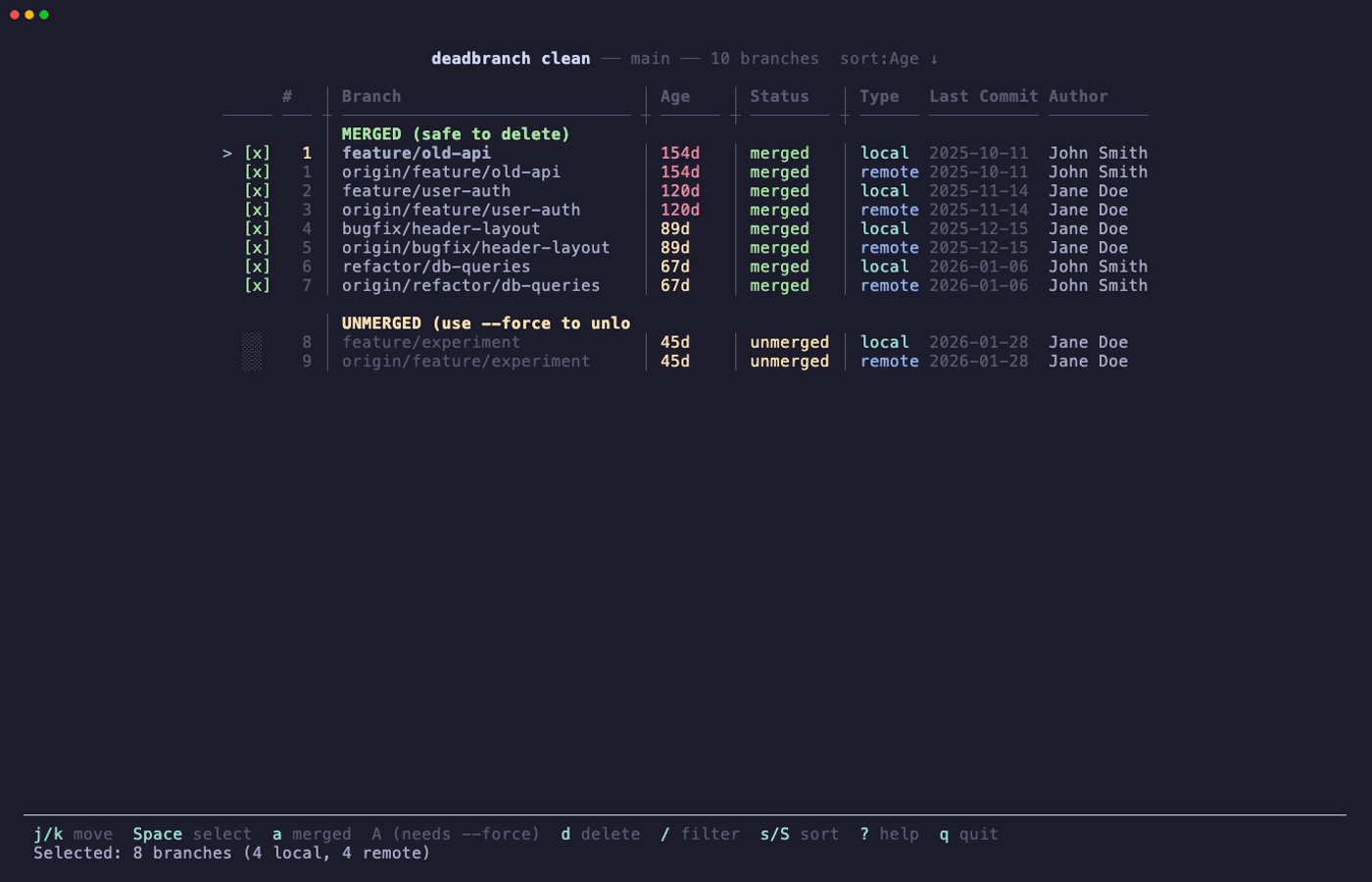Deselect origin/bugfix/header-layout checkbox
Screen dimensions: 1372x882
click(x=257, y=248)
